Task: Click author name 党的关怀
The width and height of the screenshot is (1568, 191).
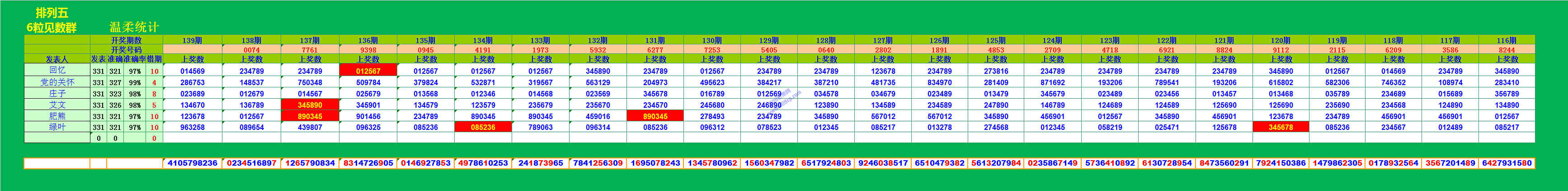Action: click(x=57, y=82)
